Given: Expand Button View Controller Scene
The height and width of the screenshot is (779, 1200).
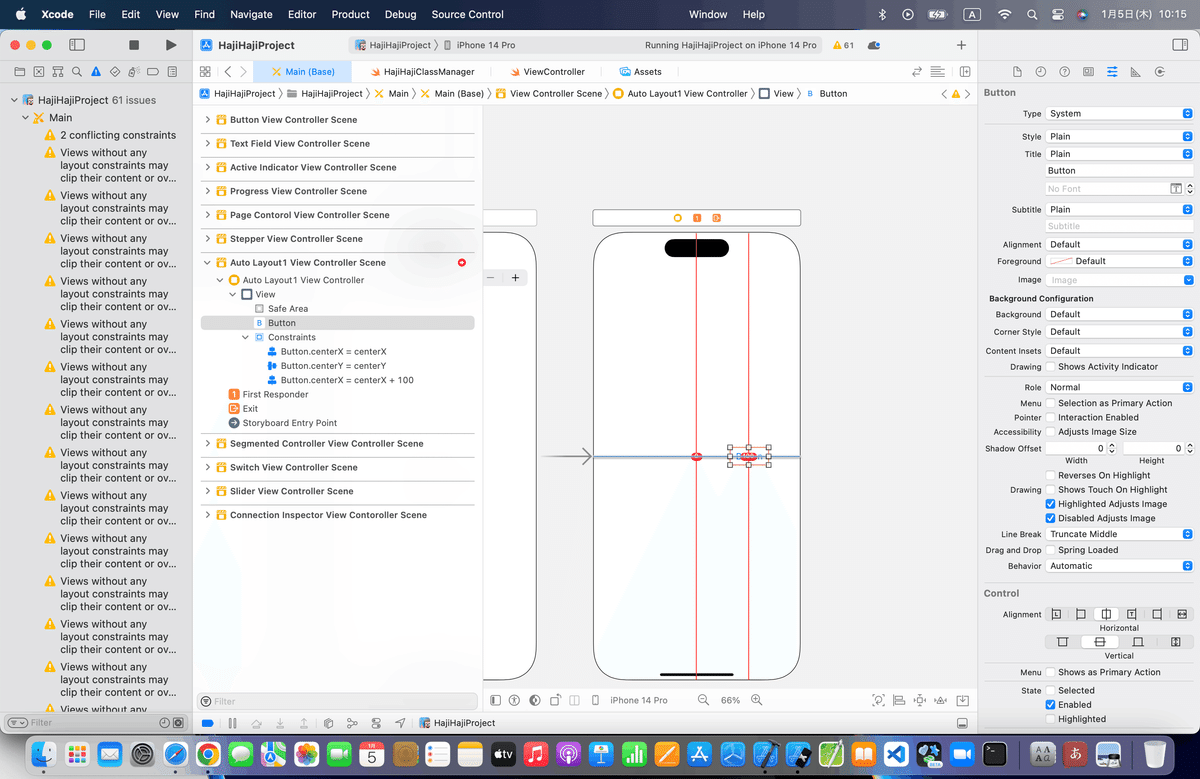Looking at the screenshot, I should [x=208, y=120].
